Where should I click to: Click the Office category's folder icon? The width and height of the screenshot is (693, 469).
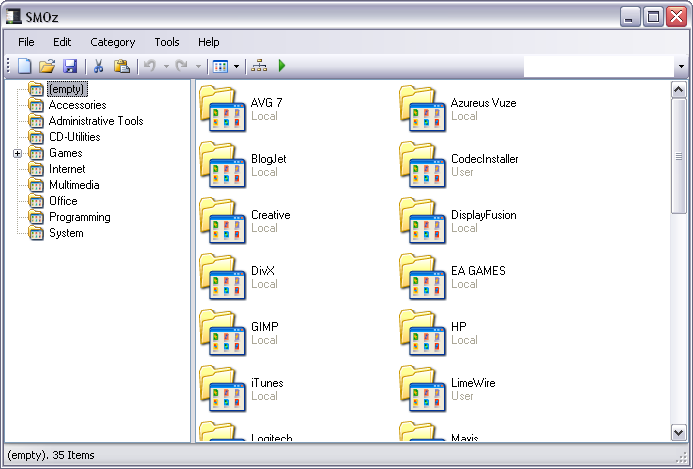click(x=36, y=201)
